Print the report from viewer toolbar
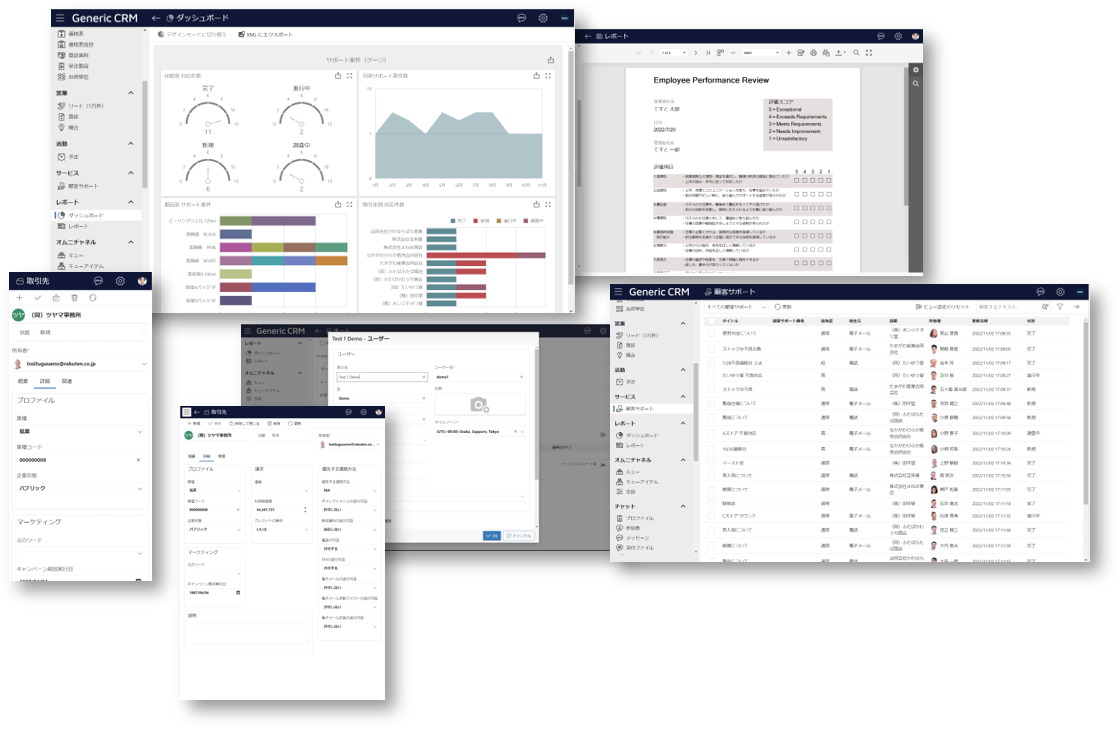Viewport: 1119px width, 729px height. pyautogui.click(x=813, y=53)
